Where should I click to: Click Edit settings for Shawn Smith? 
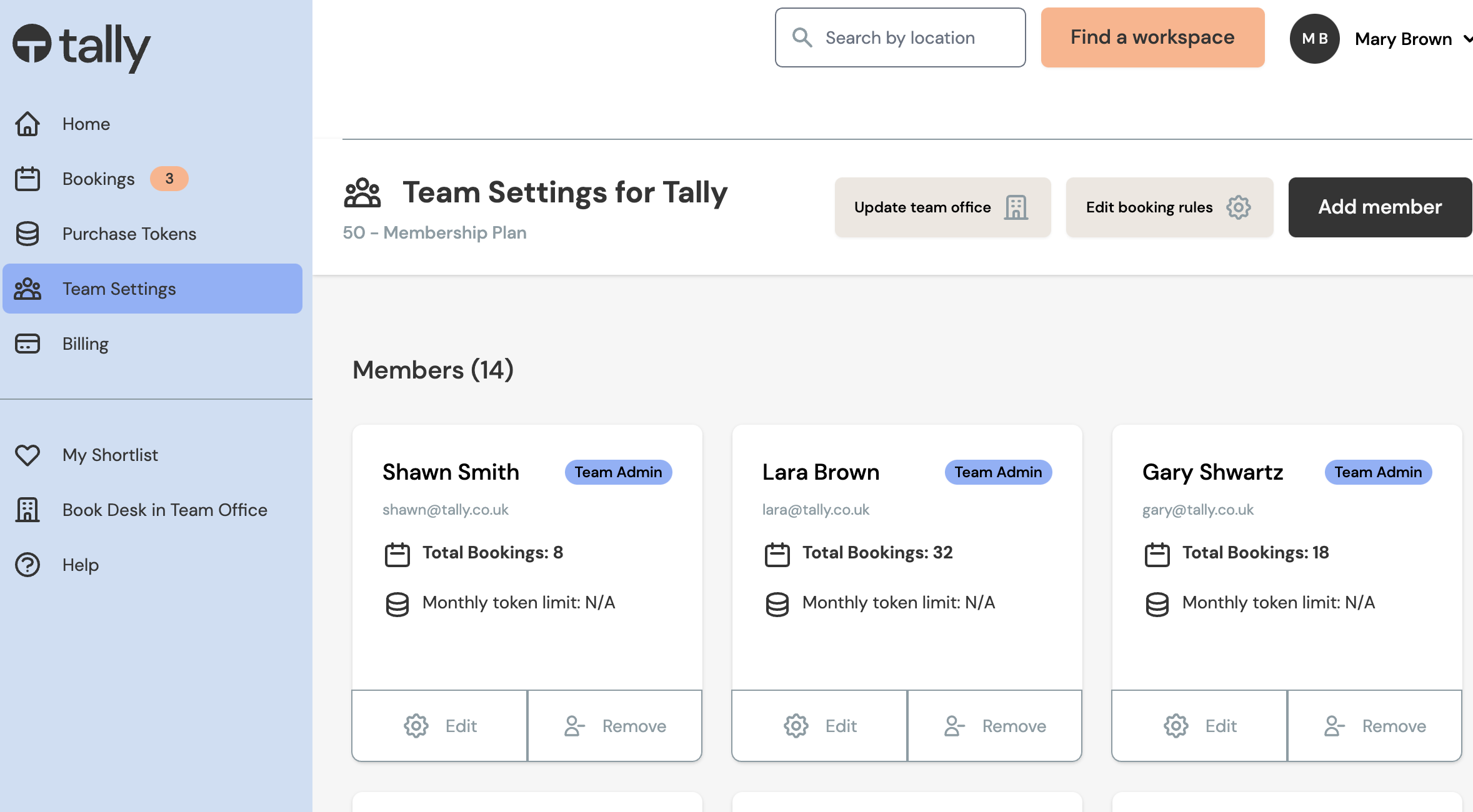(440, 725)
